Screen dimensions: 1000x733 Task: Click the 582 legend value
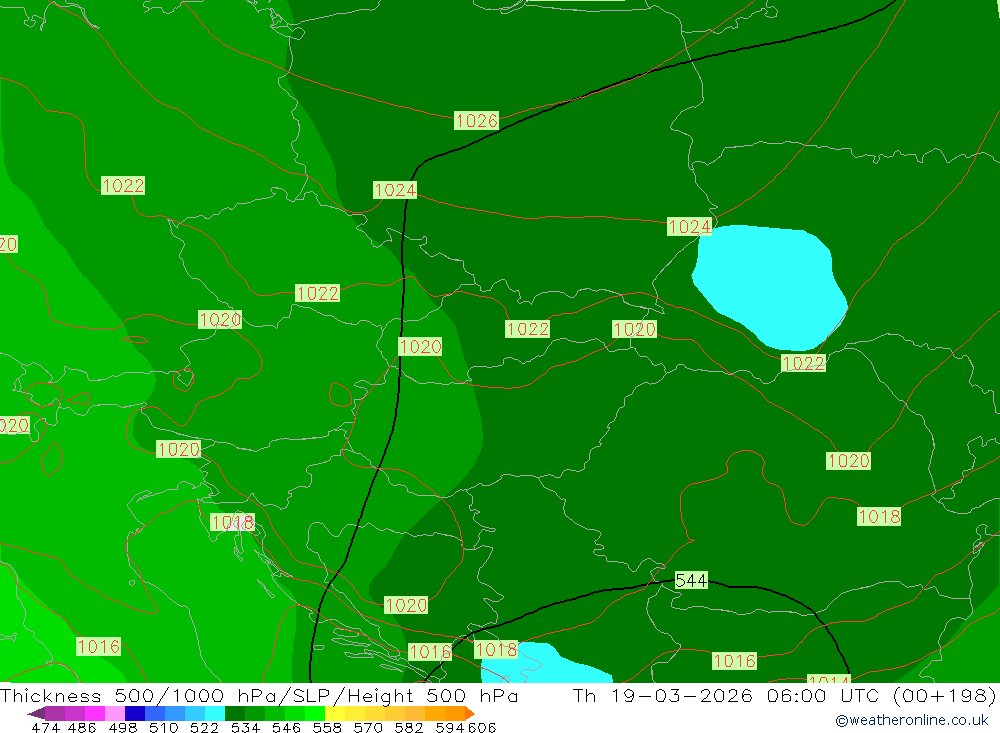tap(408, 727)
